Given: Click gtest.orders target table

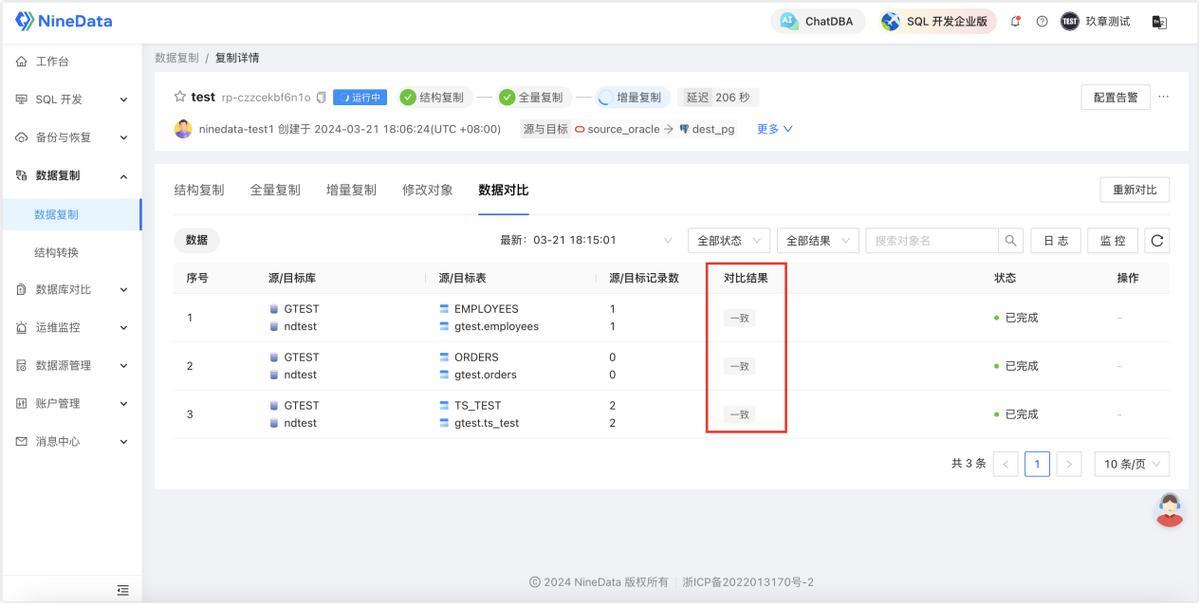Looking at the screenshot, I should 485,375.
